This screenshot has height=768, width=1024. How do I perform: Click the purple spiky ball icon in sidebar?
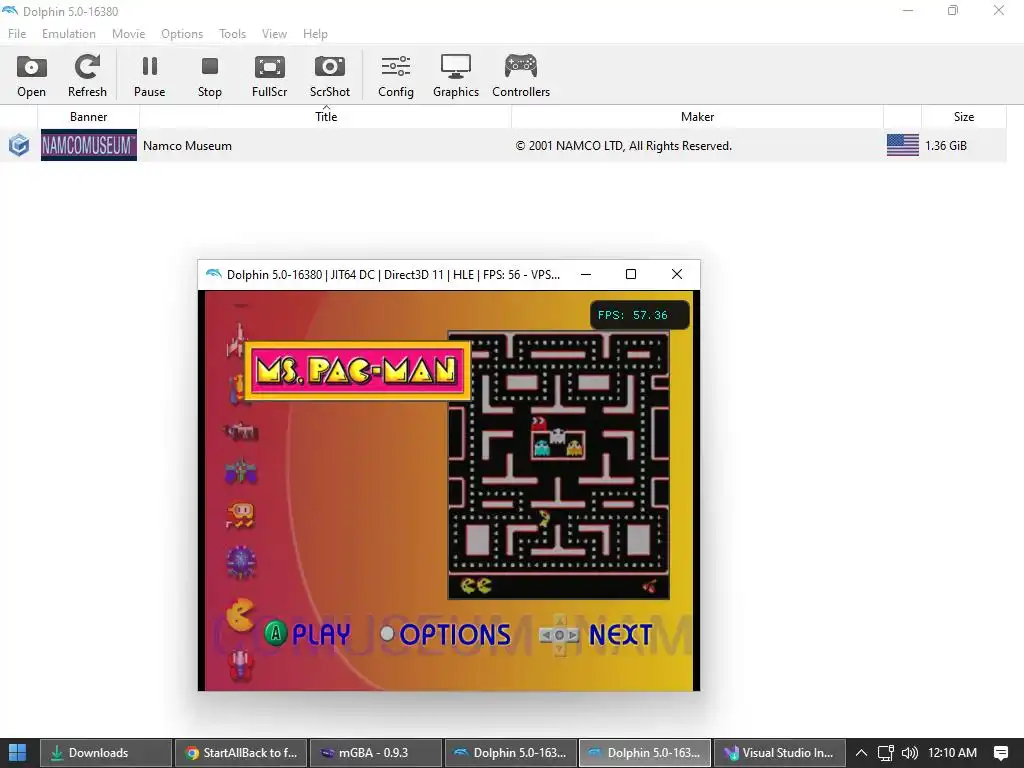point(241,562)
